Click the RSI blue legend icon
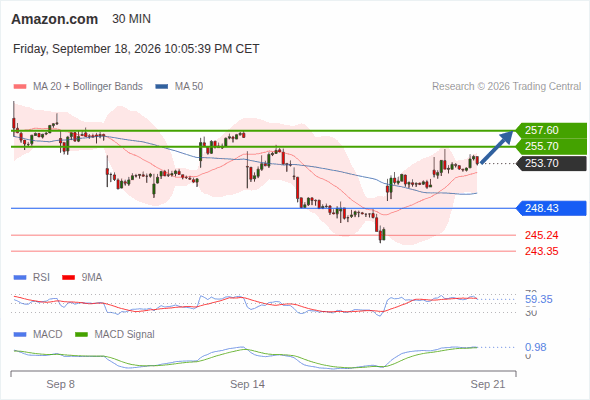The image size is (590, 400). point(20,278)
